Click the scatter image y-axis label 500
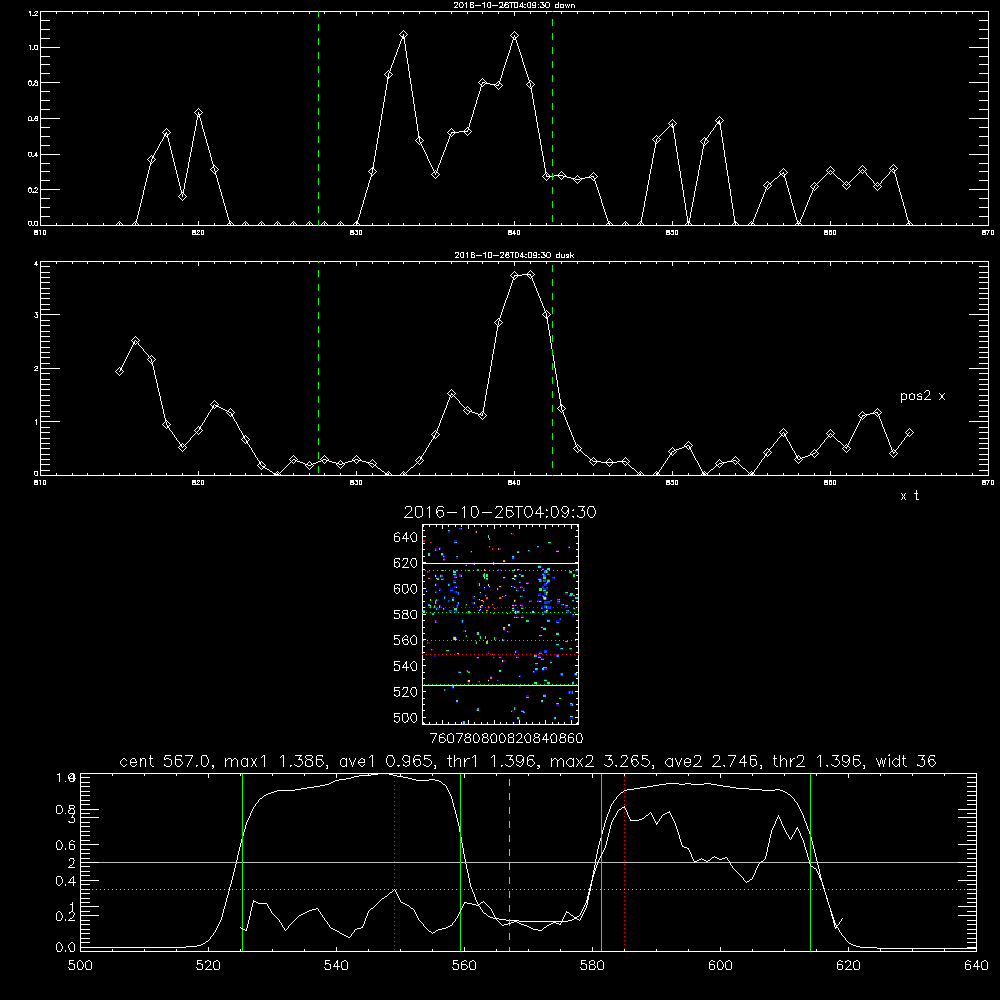This screenshot has width=1000, height=1000. tap(406, 718)
